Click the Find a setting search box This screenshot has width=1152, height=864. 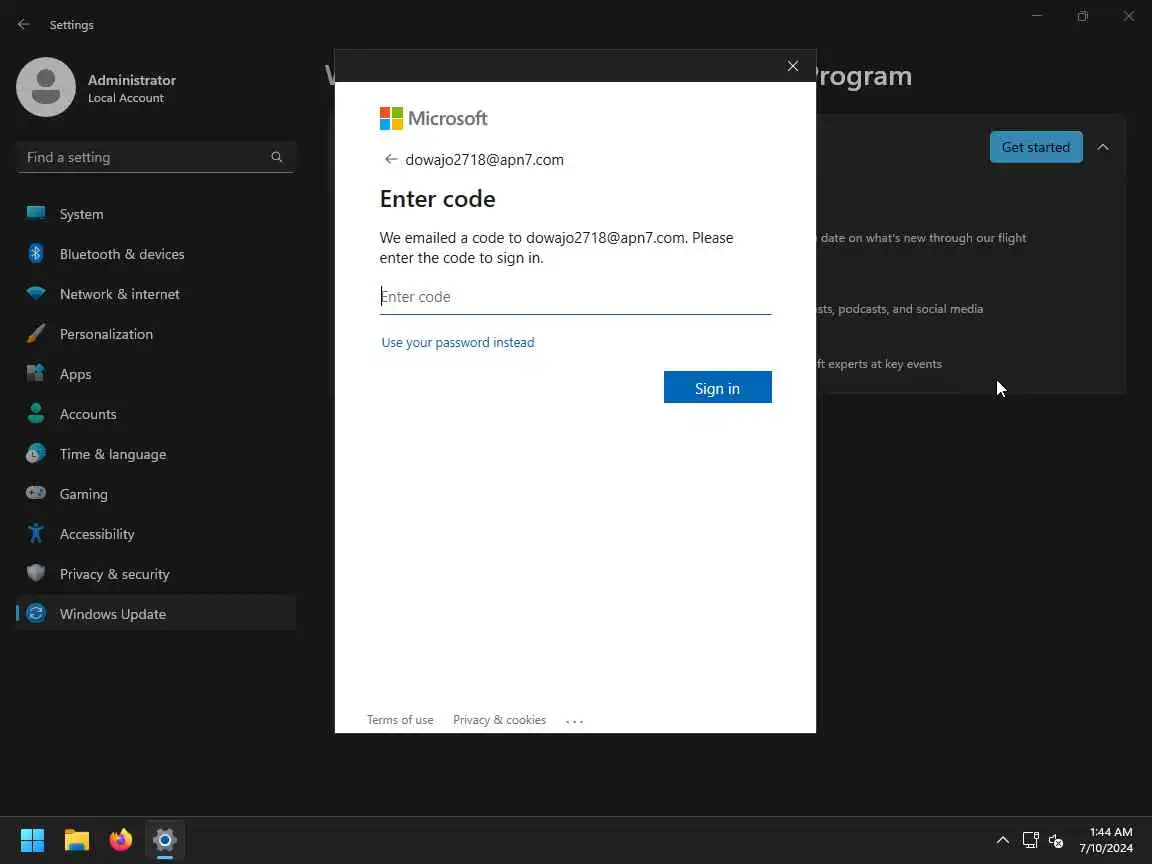[155, 157]
